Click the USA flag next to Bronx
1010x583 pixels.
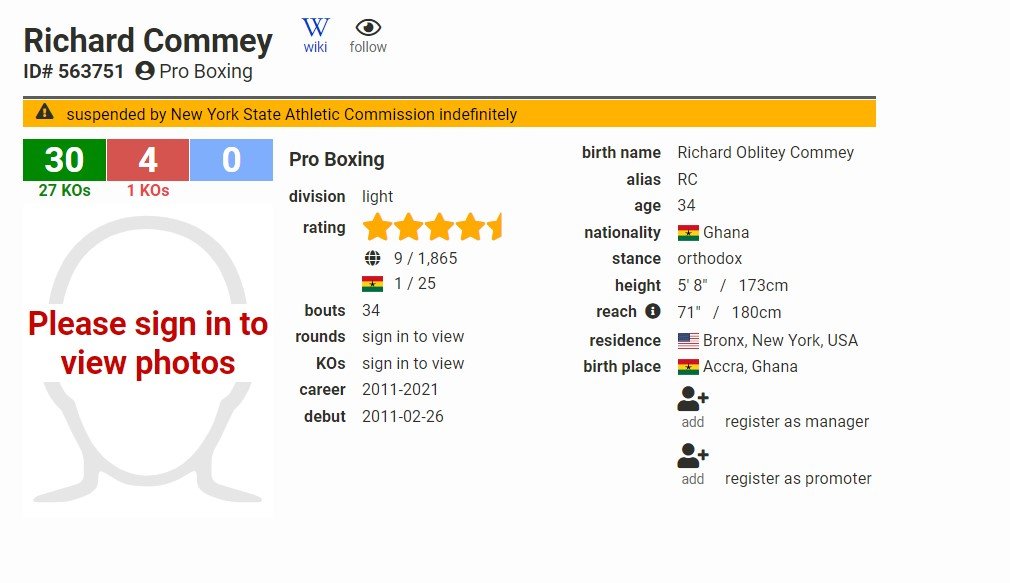688,341
